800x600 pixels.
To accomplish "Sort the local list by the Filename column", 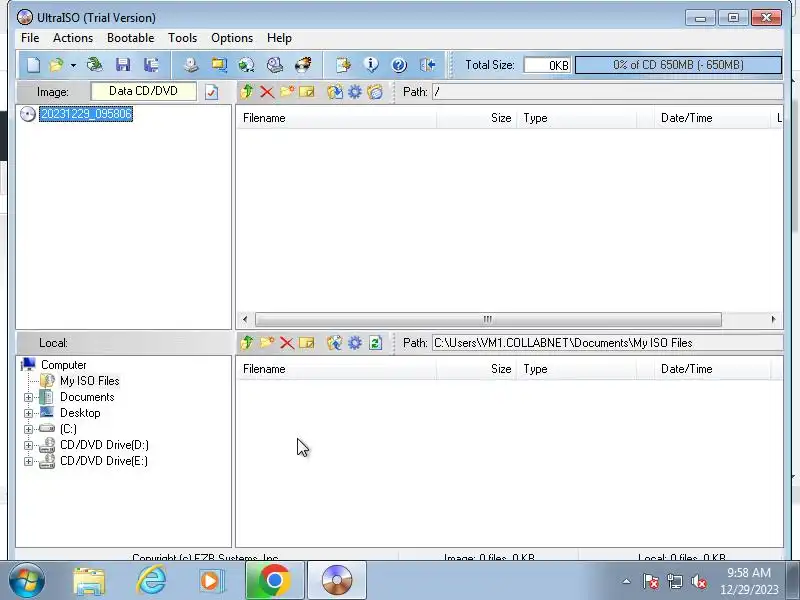I will (337, 369).
